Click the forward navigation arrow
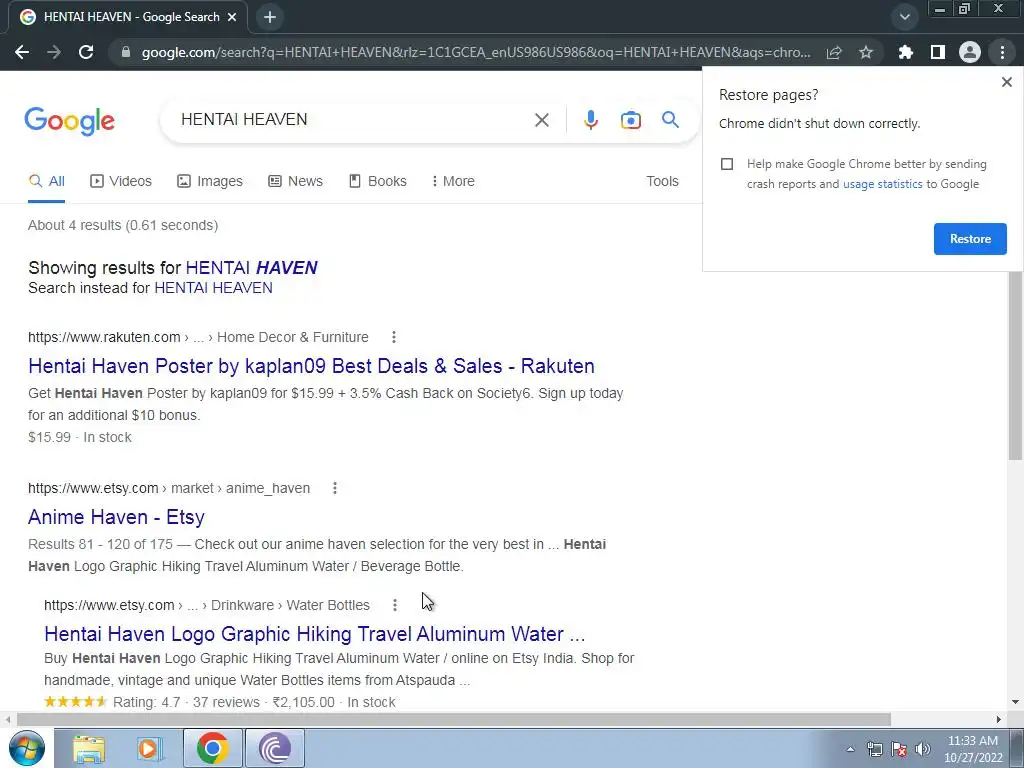Image resolution: width=1024 pixels, height=768 pixels. coord(54,52)
